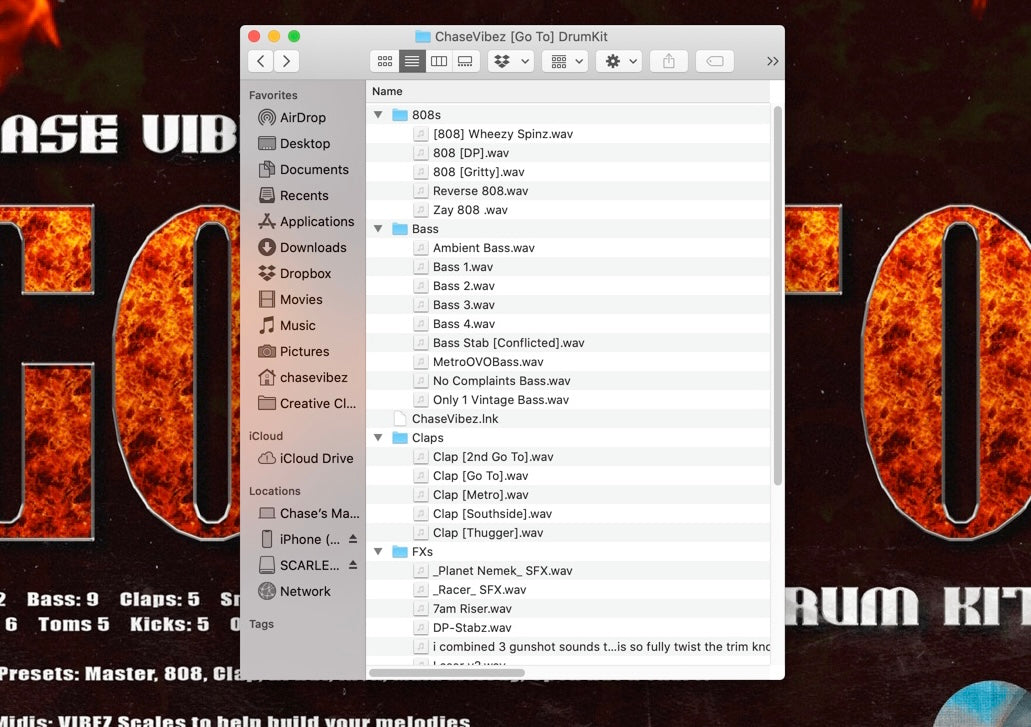Select Clap [Southside].wav file
1031x727 pixels.
tap(568, 514)
